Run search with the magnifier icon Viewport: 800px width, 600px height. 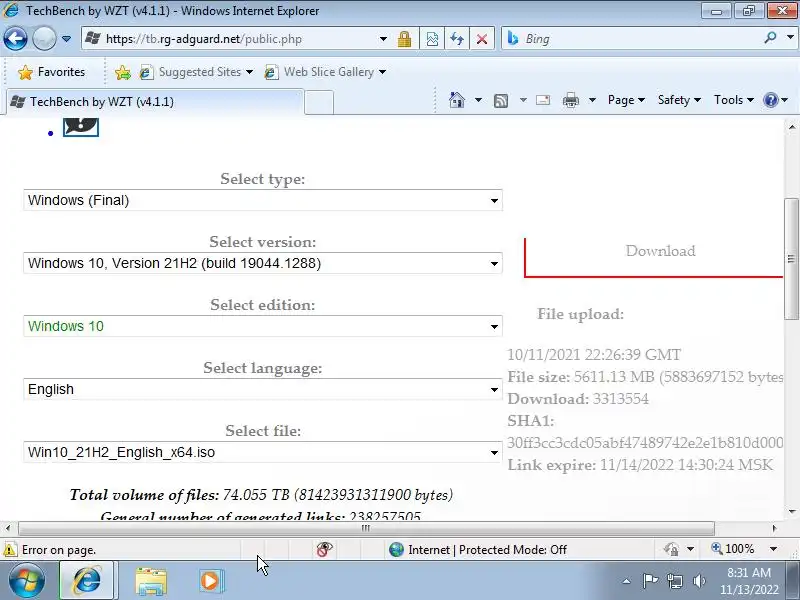click(x=771, y=38)
